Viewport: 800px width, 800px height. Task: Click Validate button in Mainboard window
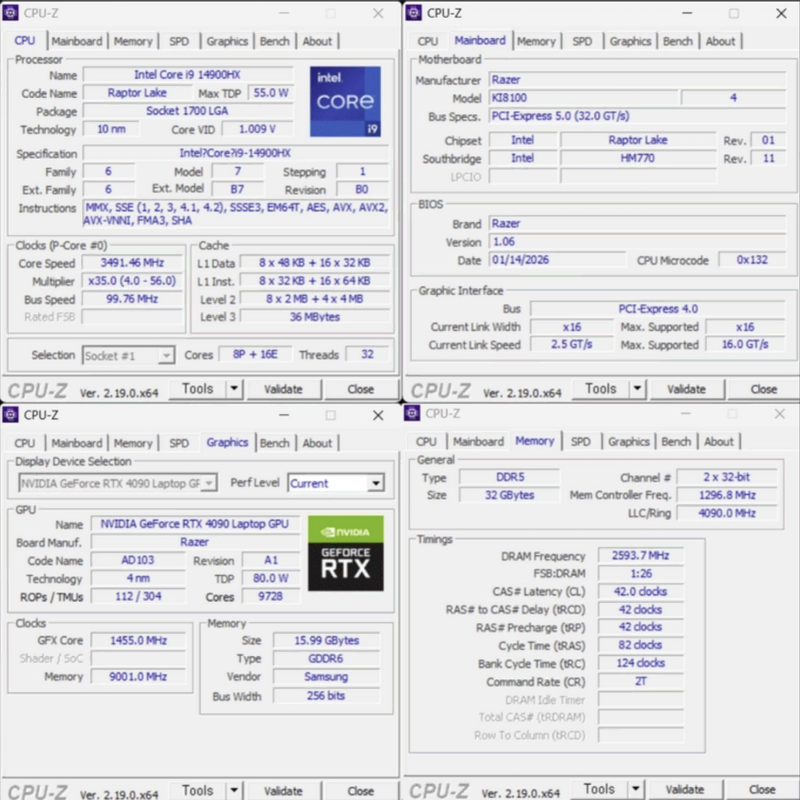click(686, 389)
